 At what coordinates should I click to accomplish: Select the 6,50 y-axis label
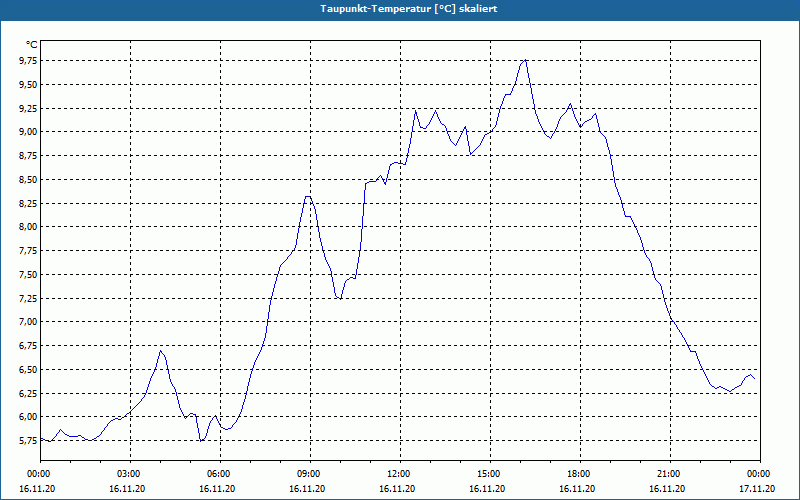[28, 369]
